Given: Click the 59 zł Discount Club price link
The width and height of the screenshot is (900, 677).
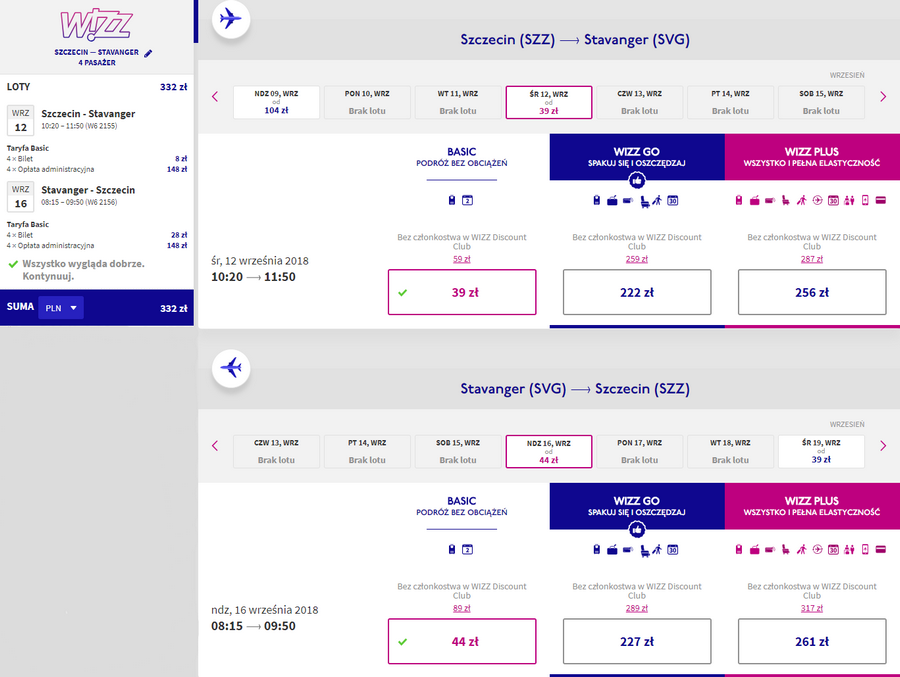Looking at the screenshot, I should [461, 259].
